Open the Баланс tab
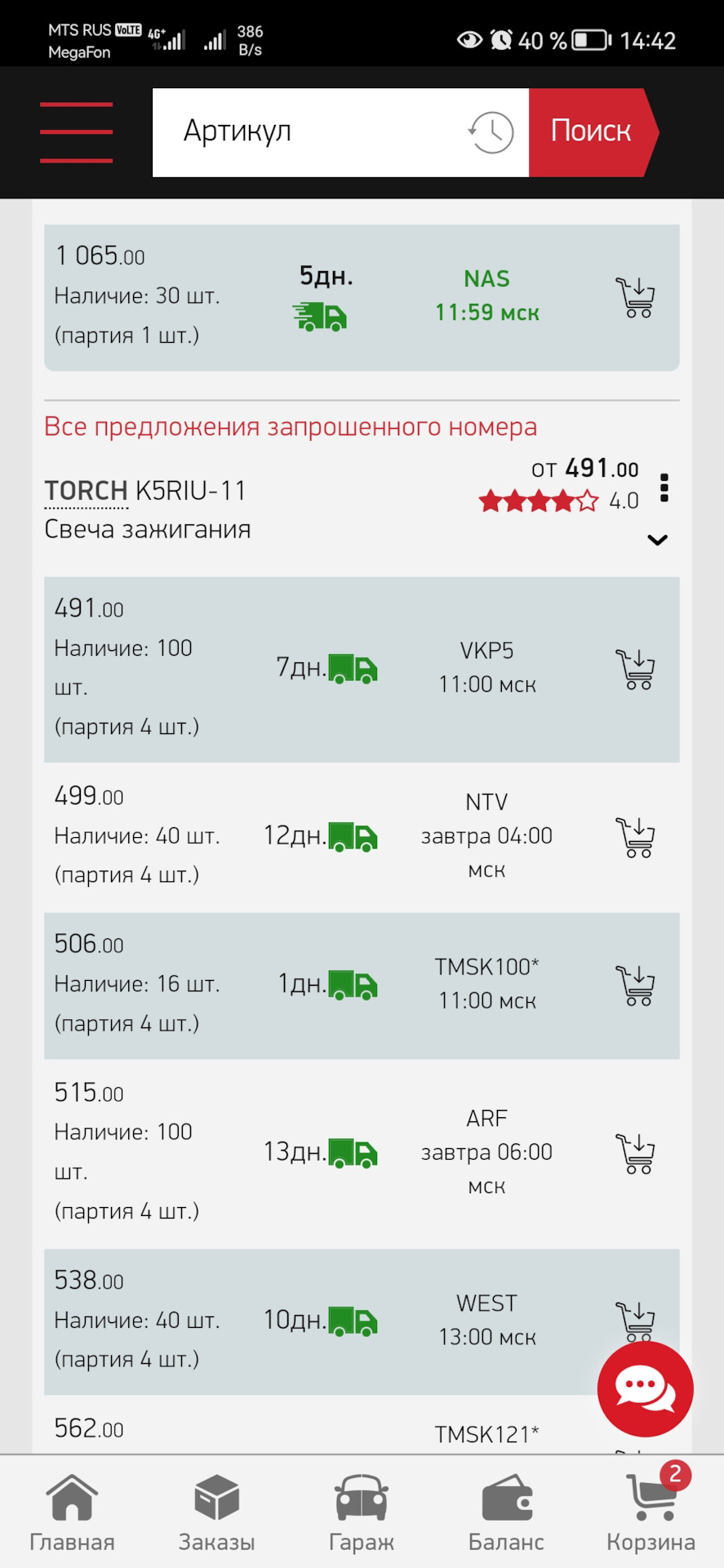 (506, 1513)
